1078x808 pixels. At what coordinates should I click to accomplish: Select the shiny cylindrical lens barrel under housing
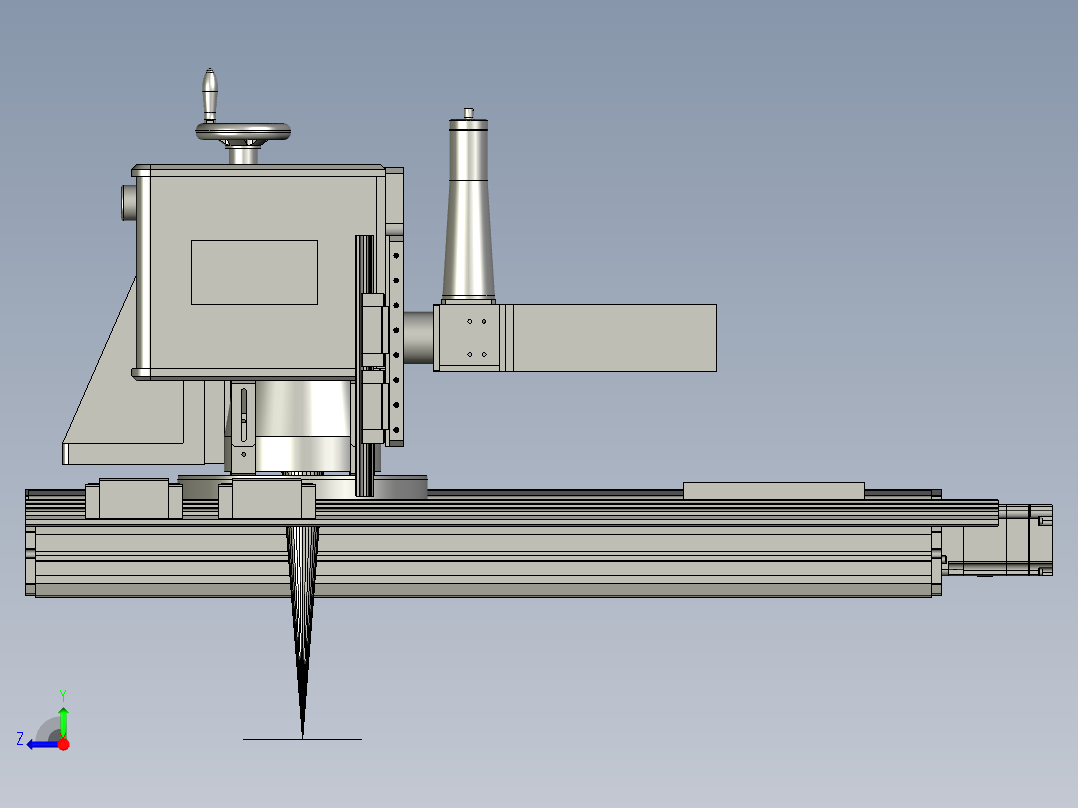[302, 426]
